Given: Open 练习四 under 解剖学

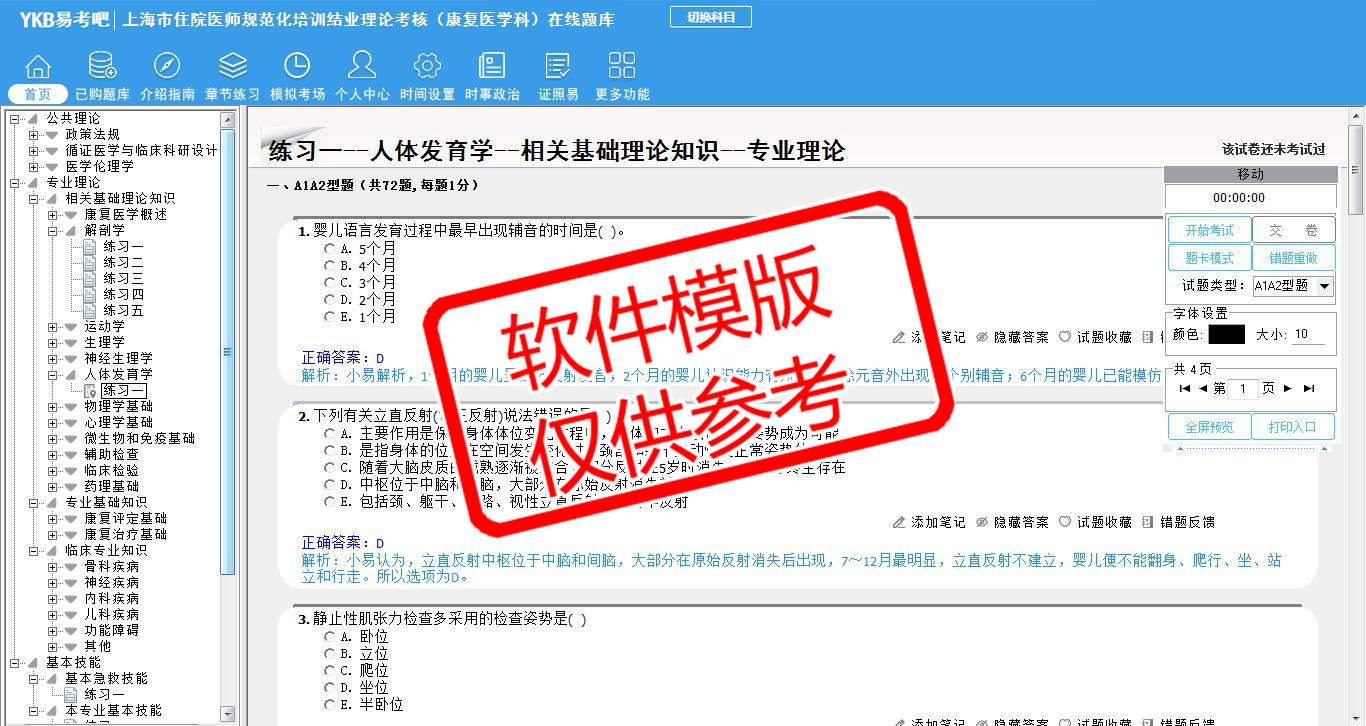Looking at the screenshot, I should [x=124, y=295].
